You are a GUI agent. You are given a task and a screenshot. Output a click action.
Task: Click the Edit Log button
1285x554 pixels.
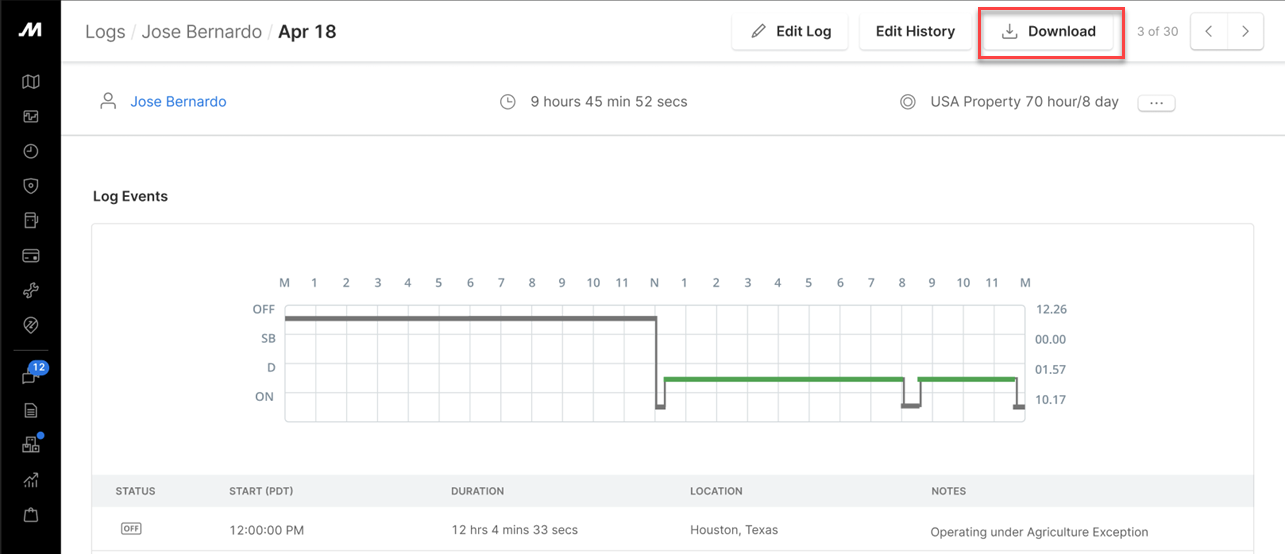[x=790, y=32]
